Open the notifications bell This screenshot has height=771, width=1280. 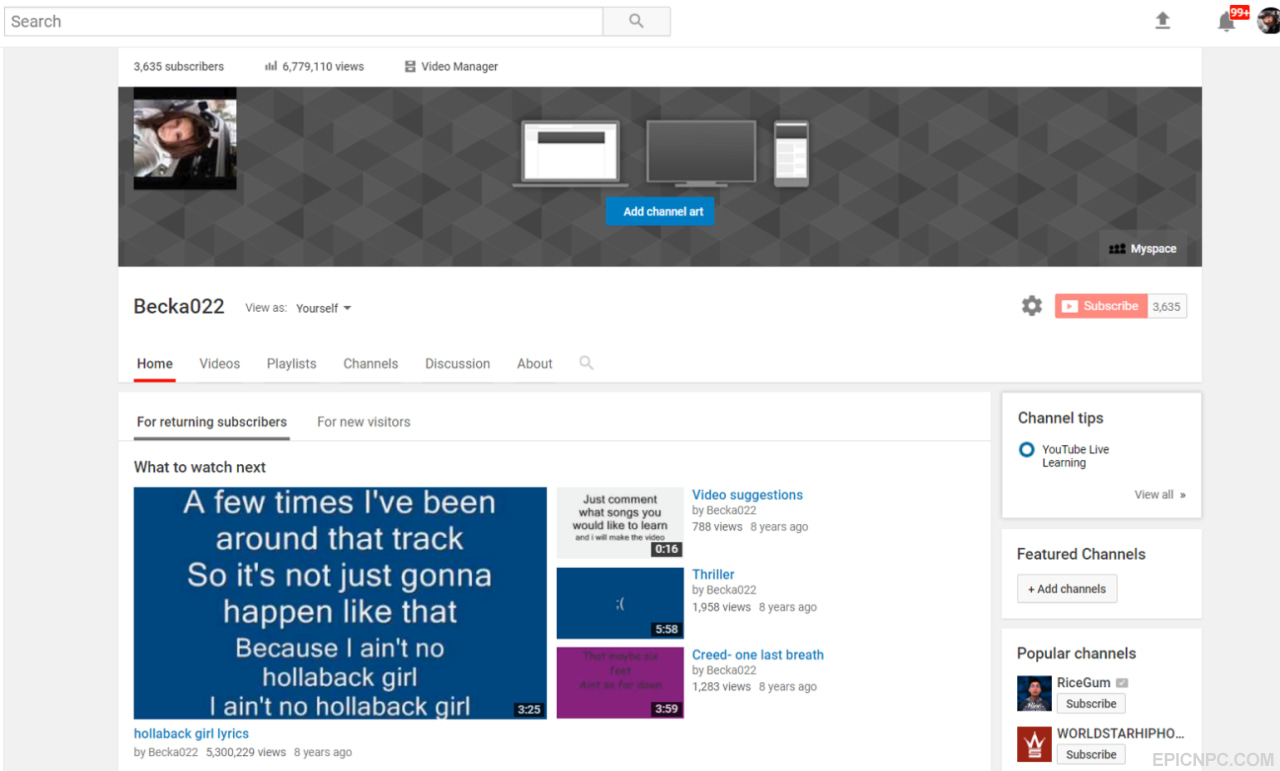[1226, 22]
